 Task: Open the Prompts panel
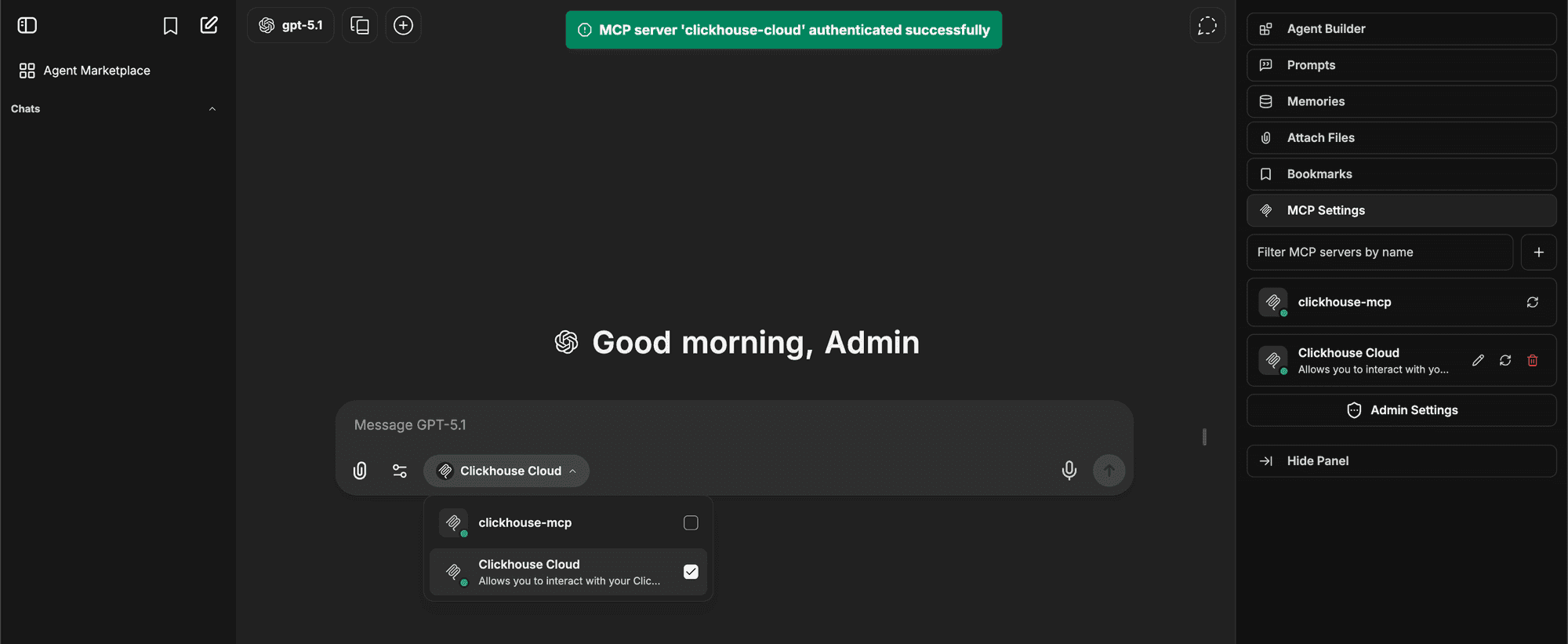point(1402,65)
